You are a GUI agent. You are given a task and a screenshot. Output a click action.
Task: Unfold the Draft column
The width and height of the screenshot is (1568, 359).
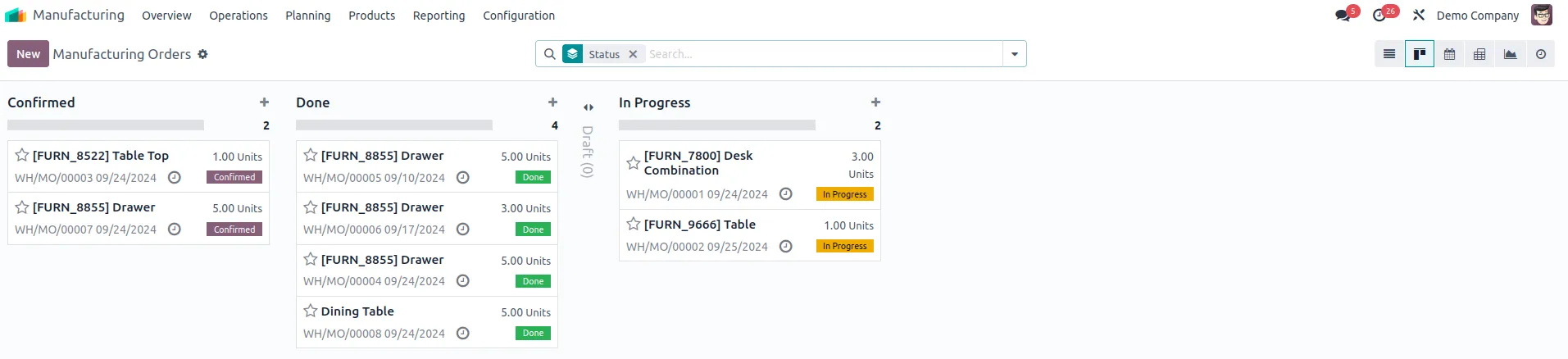tap(588, 107)
